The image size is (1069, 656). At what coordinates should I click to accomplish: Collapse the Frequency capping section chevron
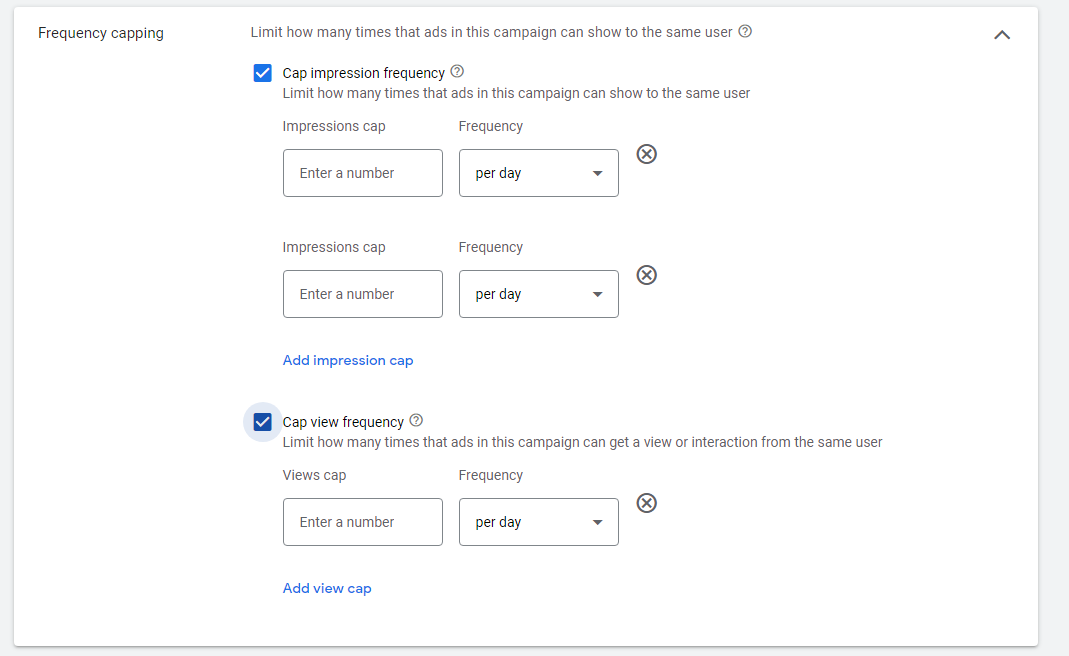click(1002, 35)
